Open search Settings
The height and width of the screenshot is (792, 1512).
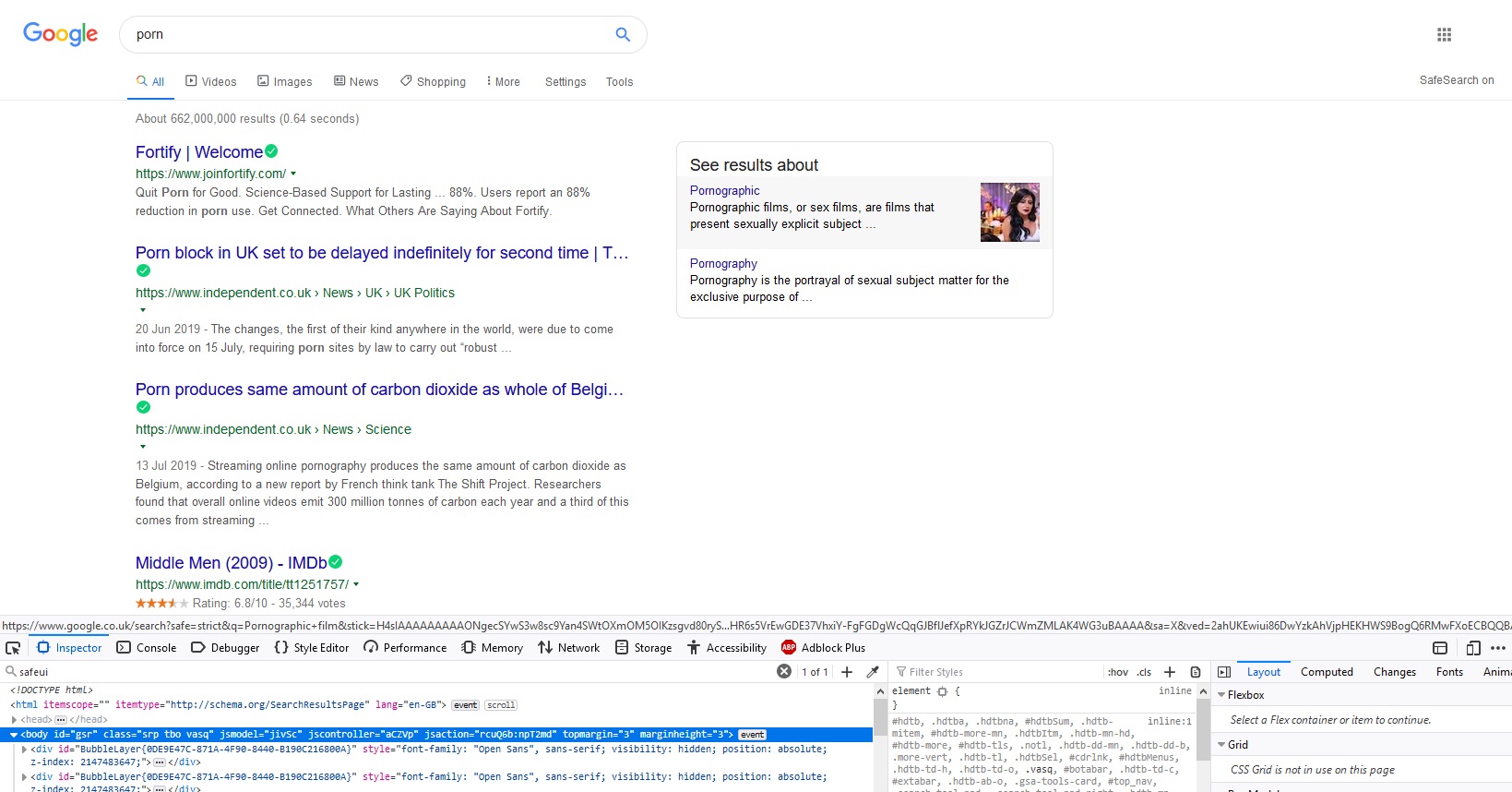(x=566, y=81)
